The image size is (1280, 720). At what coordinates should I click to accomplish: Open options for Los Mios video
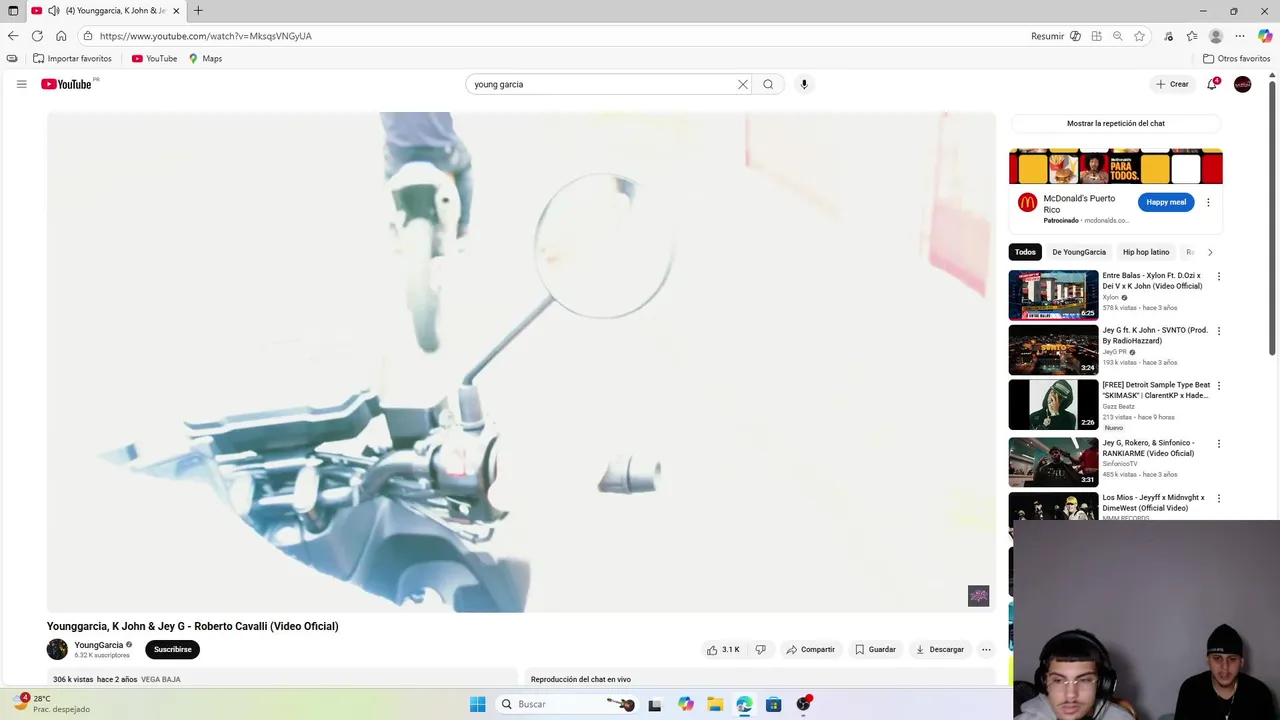click(x=1218, y=498)
